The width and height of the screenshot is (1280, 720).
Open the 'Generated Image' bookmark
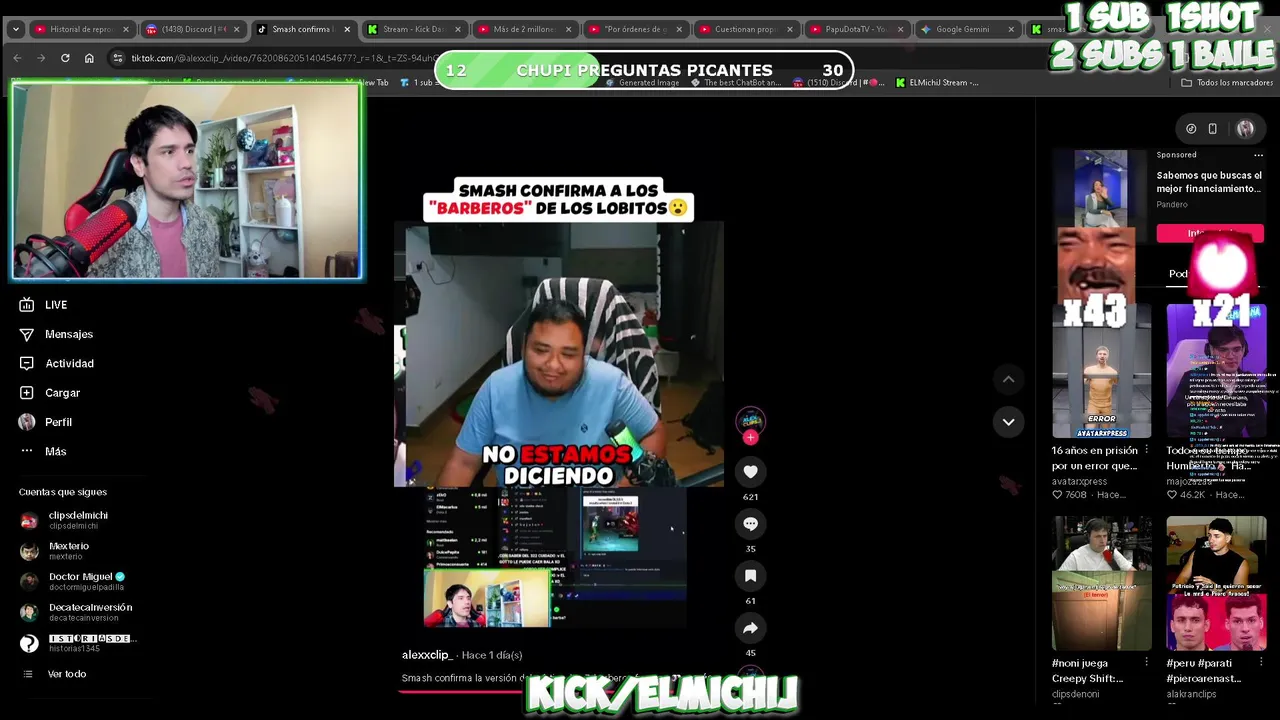tap(644, 83)
